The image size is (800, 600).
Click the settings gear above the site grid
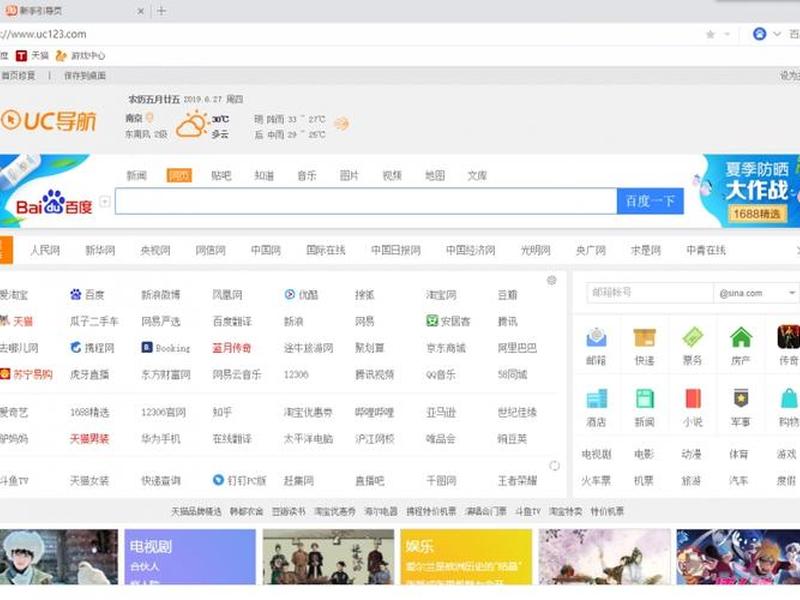[x=552, y=280]
